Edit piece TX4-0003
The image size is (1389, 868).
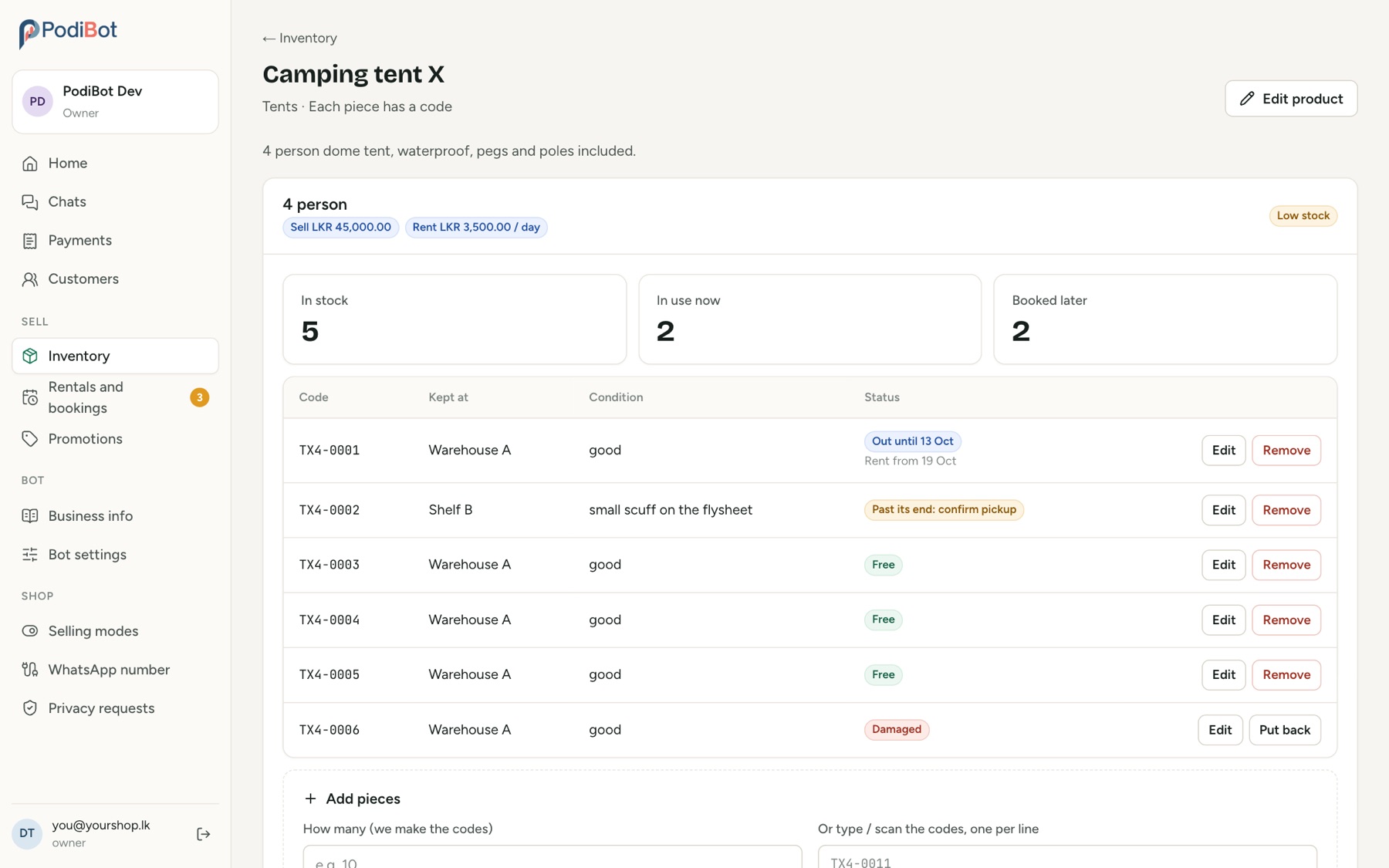[1223, 565]
